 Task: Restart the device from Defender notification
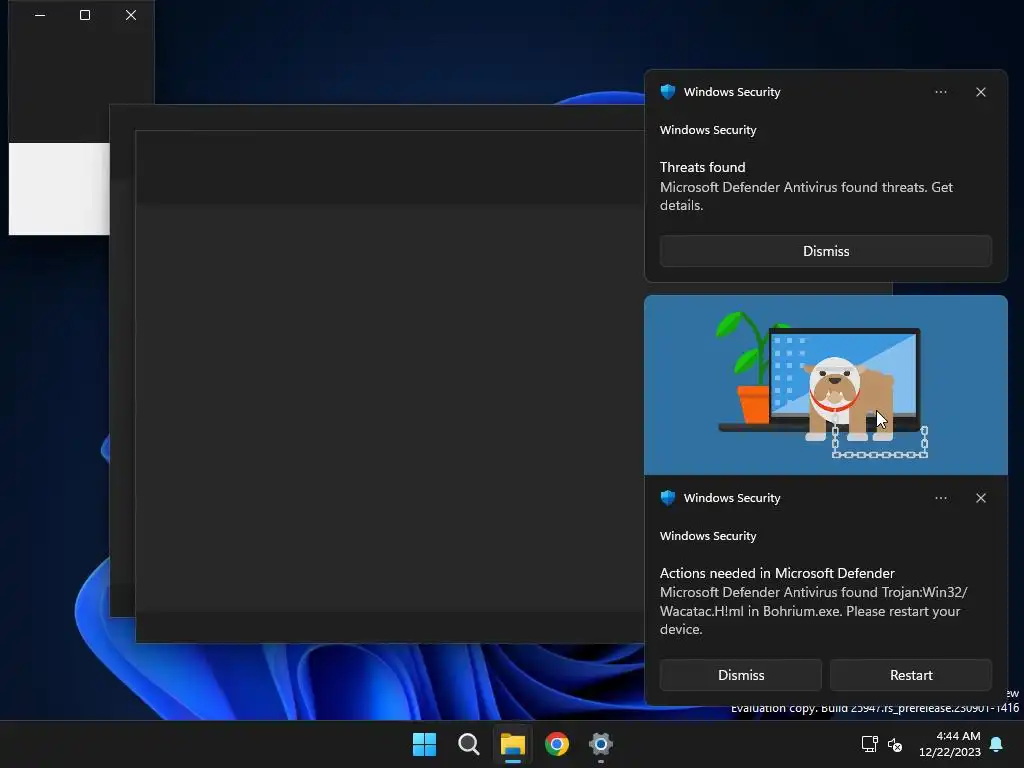pos(911,675)
